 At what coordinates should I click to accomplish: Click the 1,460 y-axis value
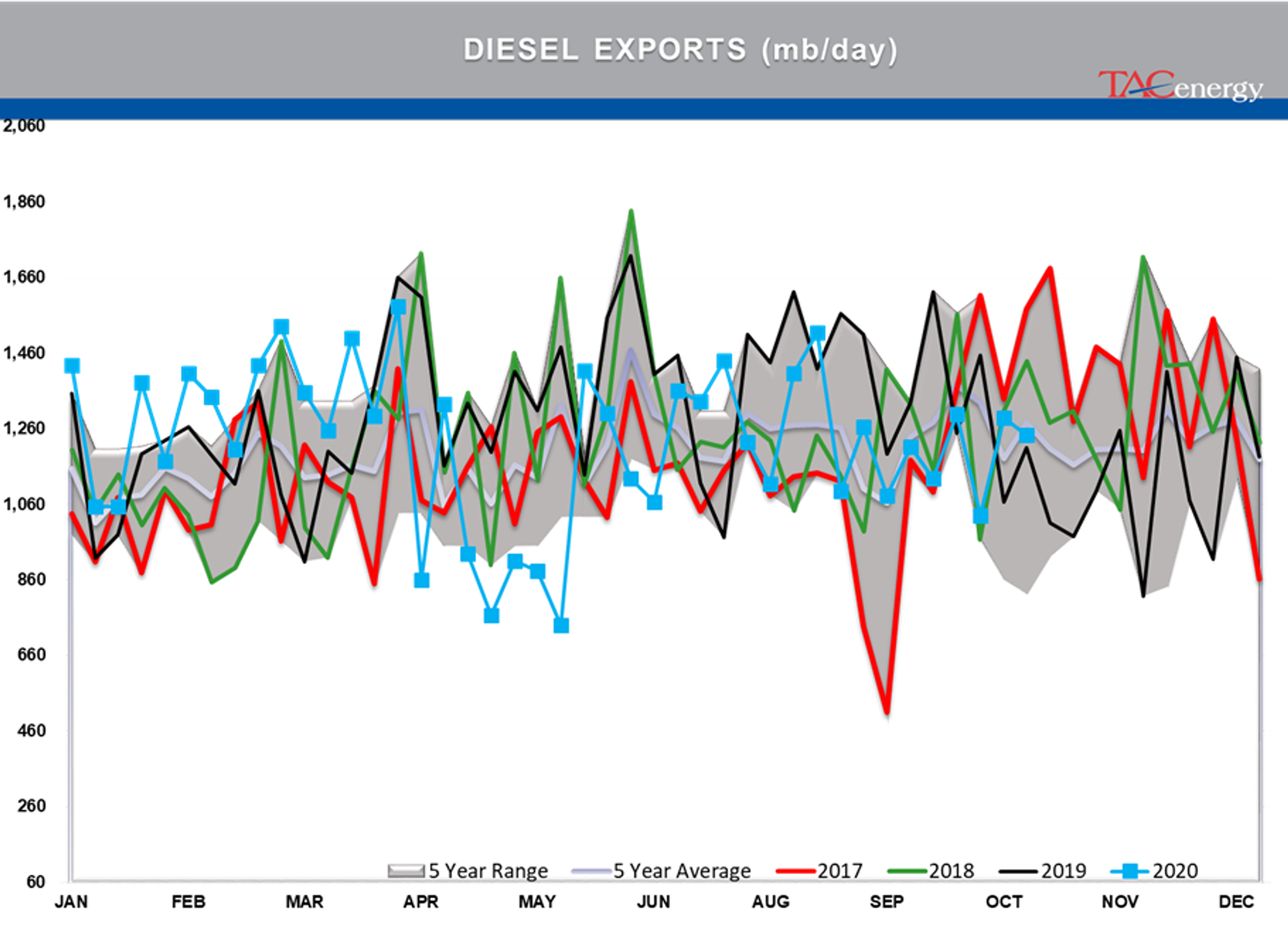24,353
